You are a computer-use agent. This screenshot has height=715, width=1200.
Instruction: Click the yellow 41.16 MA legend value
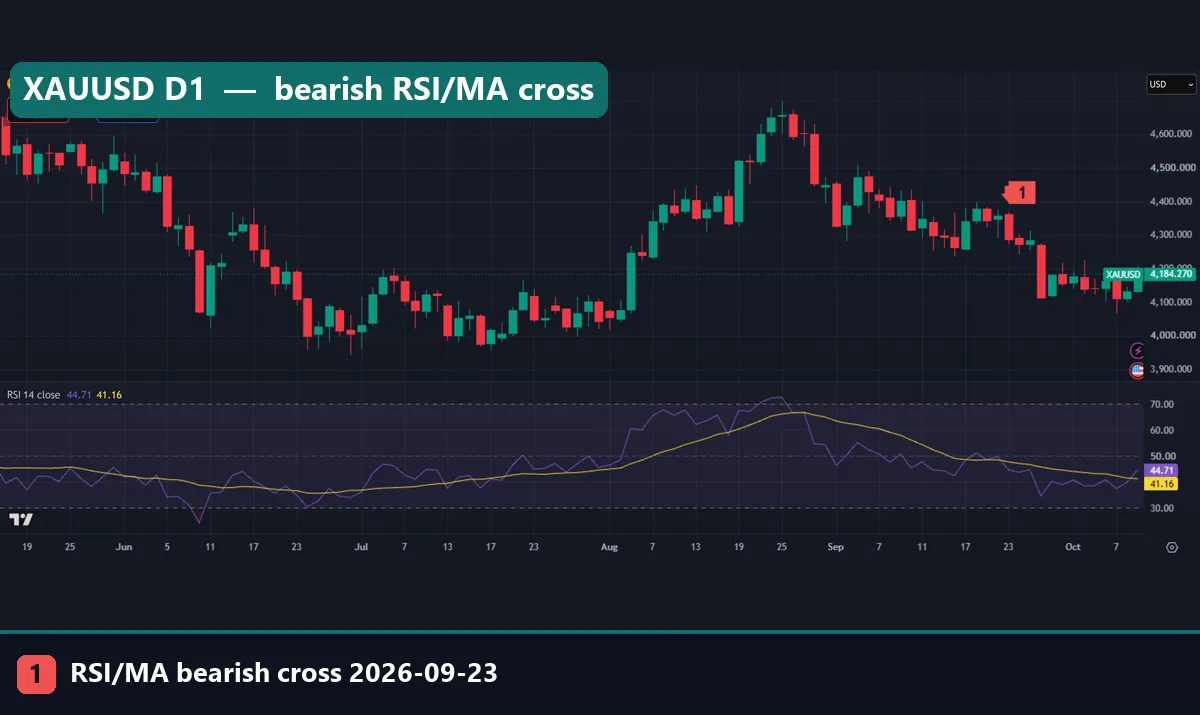coord(109,395)
